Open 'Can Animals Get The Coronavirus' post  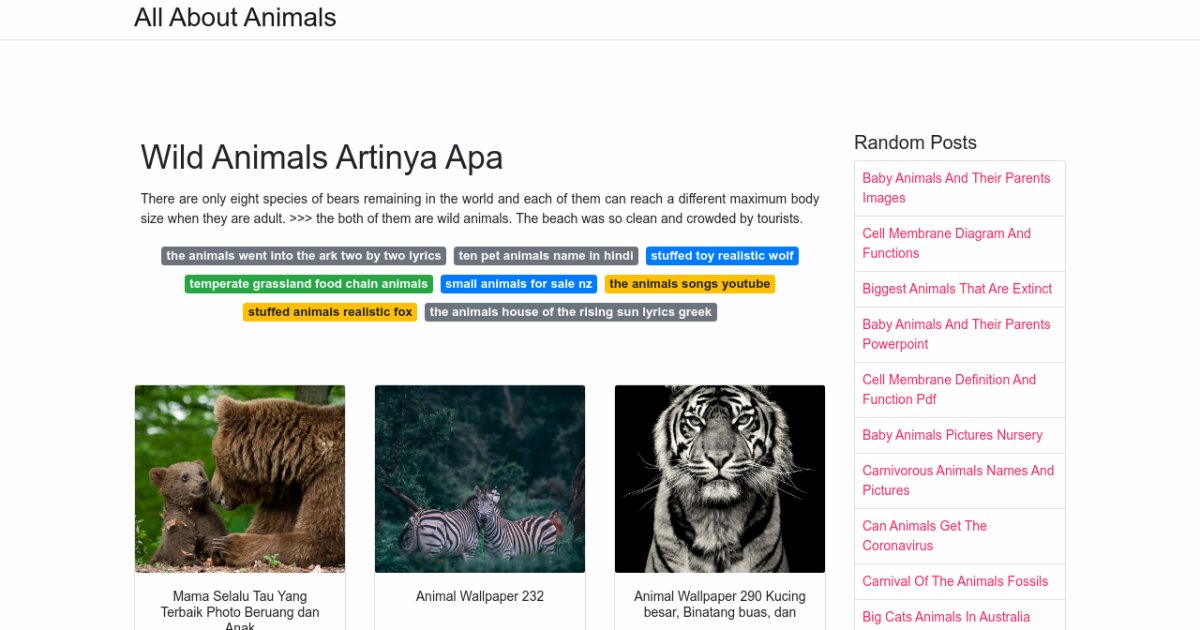(x=924, y=535)
